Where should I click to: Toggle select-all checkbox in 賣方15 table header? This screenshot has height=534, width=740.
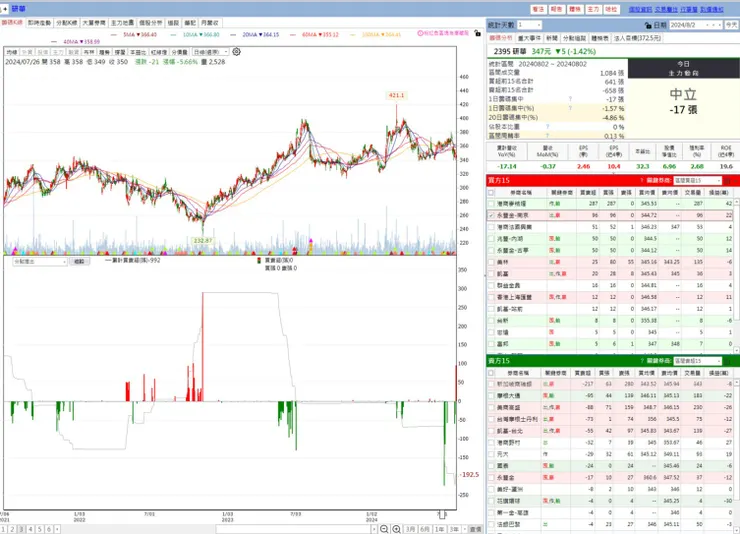[x=491, y=373]
